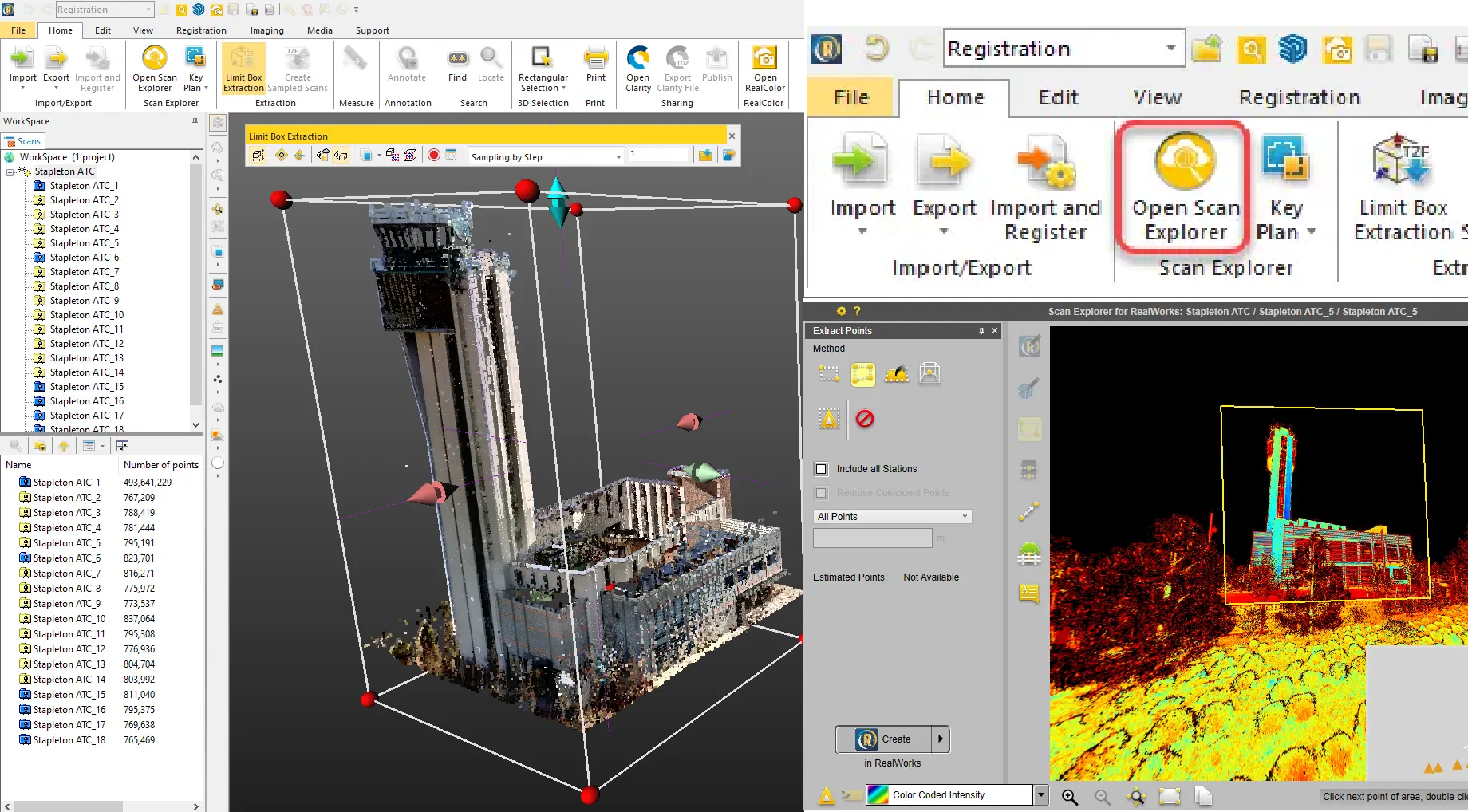Click the Open Clarity sharing icon
This screenshot has height=812, width=1468.
pyautogui.click(x=637, y=68)
